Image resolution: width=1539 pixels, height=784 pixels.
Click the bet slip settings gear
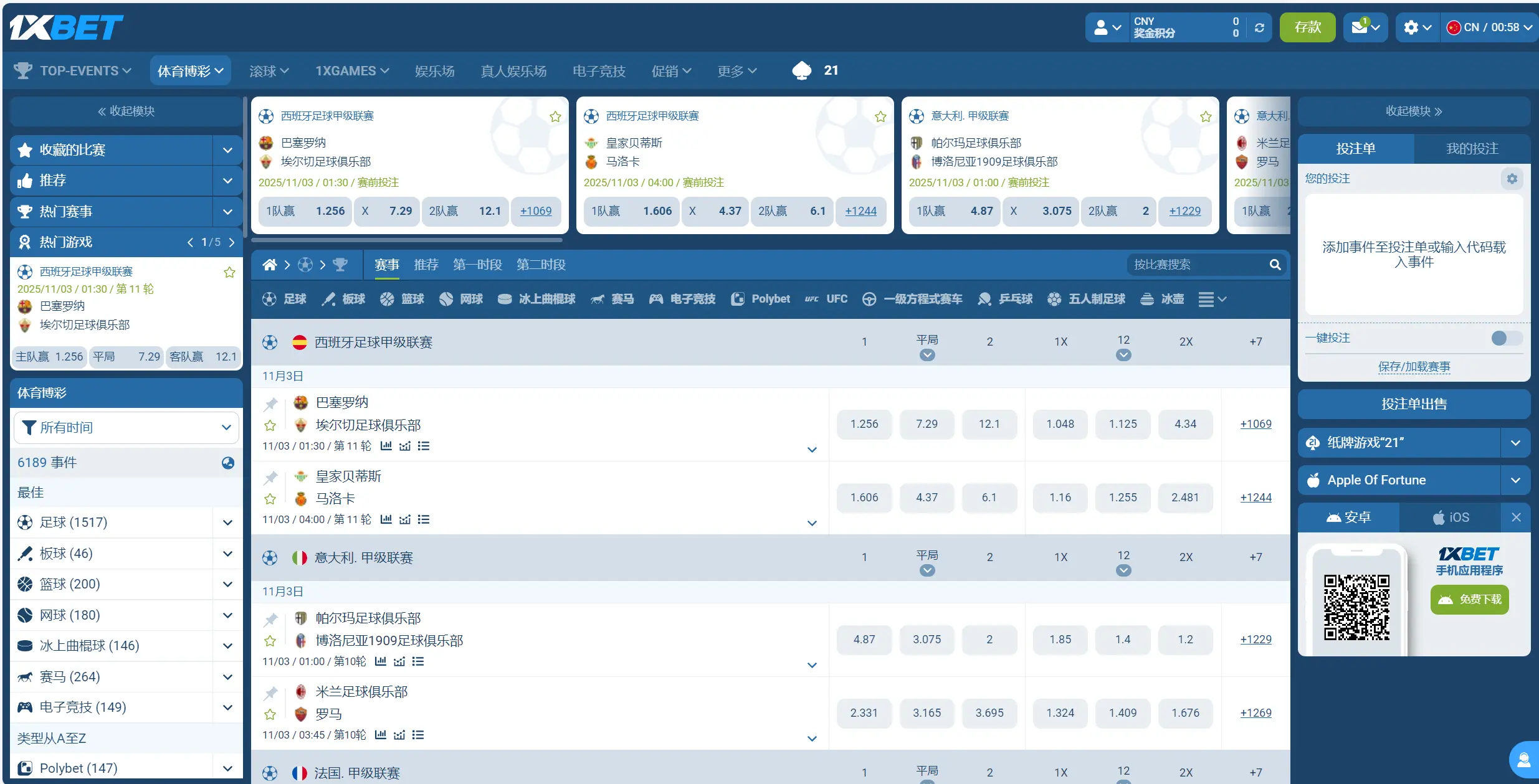point(1512,179)
